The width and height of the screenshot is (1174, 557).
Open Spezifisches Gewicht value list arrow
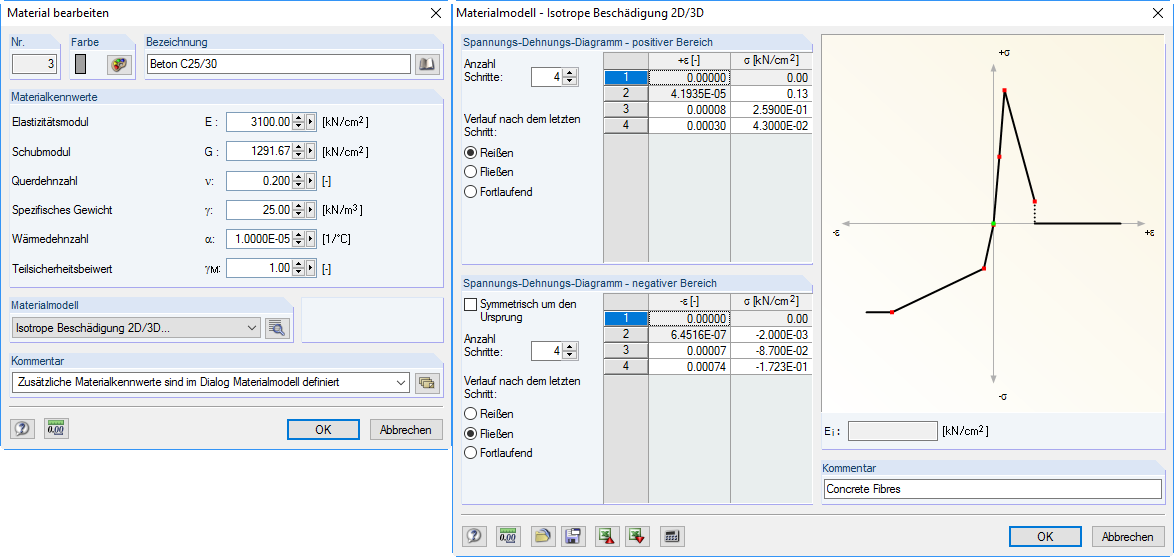point(311,210)
